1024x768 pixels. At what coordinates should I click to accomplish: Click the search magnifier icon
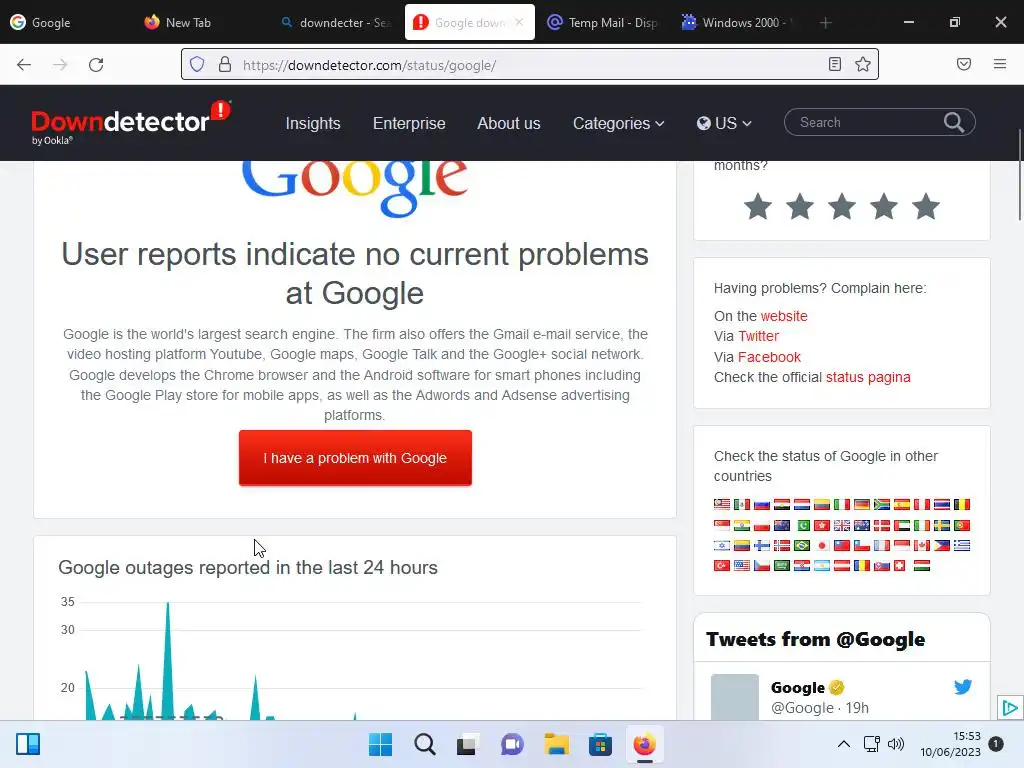[954, 122]
